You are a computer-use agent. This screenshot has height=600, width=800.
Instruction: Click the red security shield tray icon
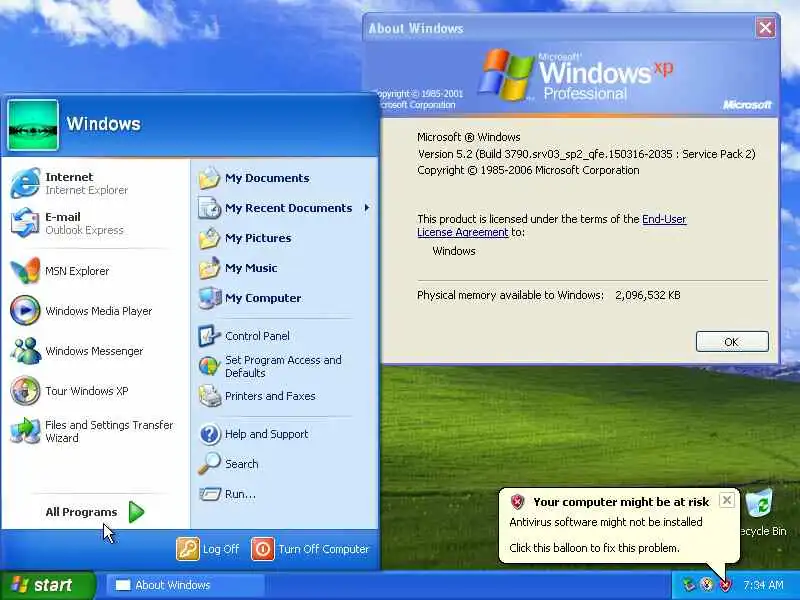point(725,585)
